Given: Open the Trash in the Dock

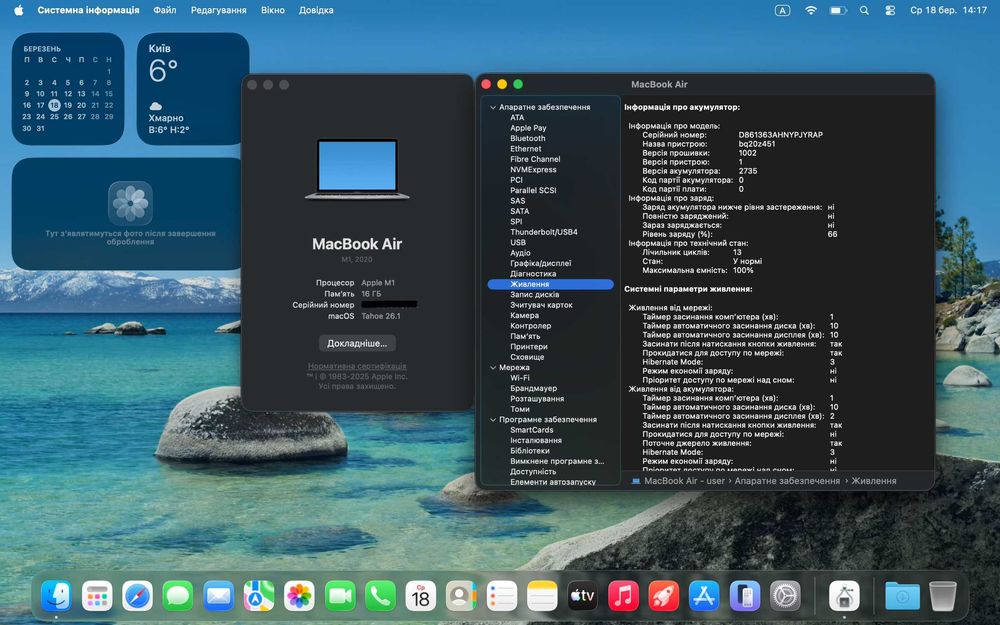Looking at the screenshot, I should click(x=943, y=596).
